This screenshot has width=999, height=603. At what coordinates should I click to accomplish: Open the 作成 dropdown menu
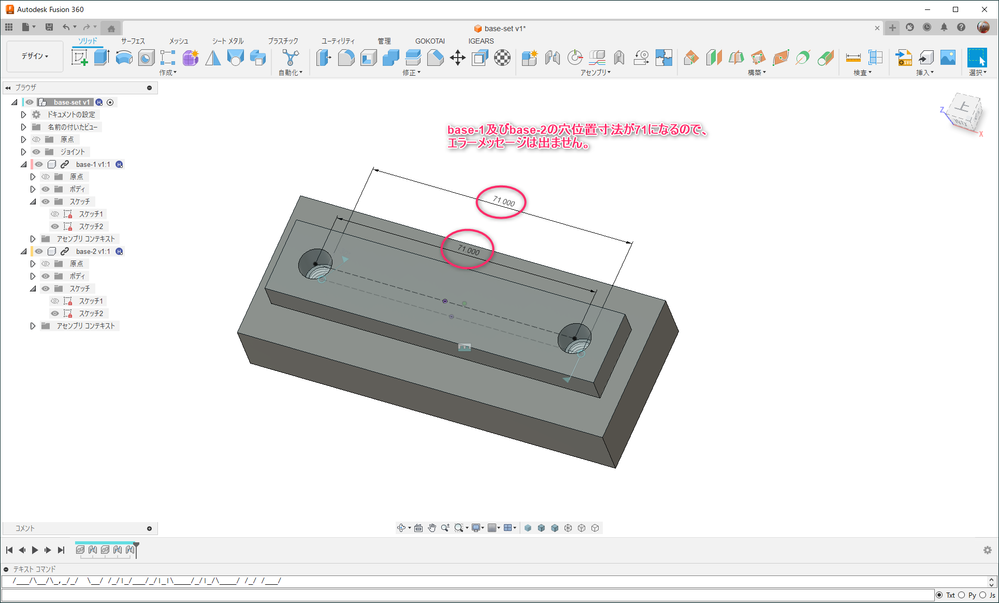168,73
